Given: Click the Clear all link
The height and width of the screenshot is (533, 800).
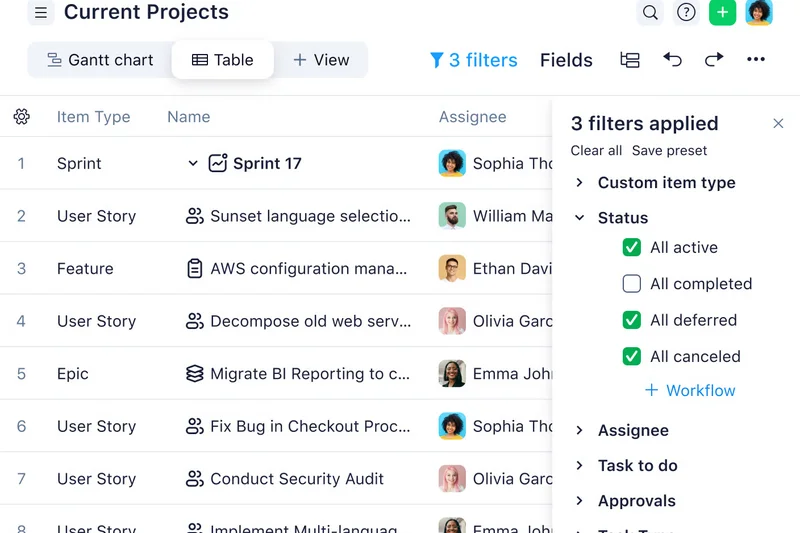Looking at the screenshot, I should (x=596, y=151).
